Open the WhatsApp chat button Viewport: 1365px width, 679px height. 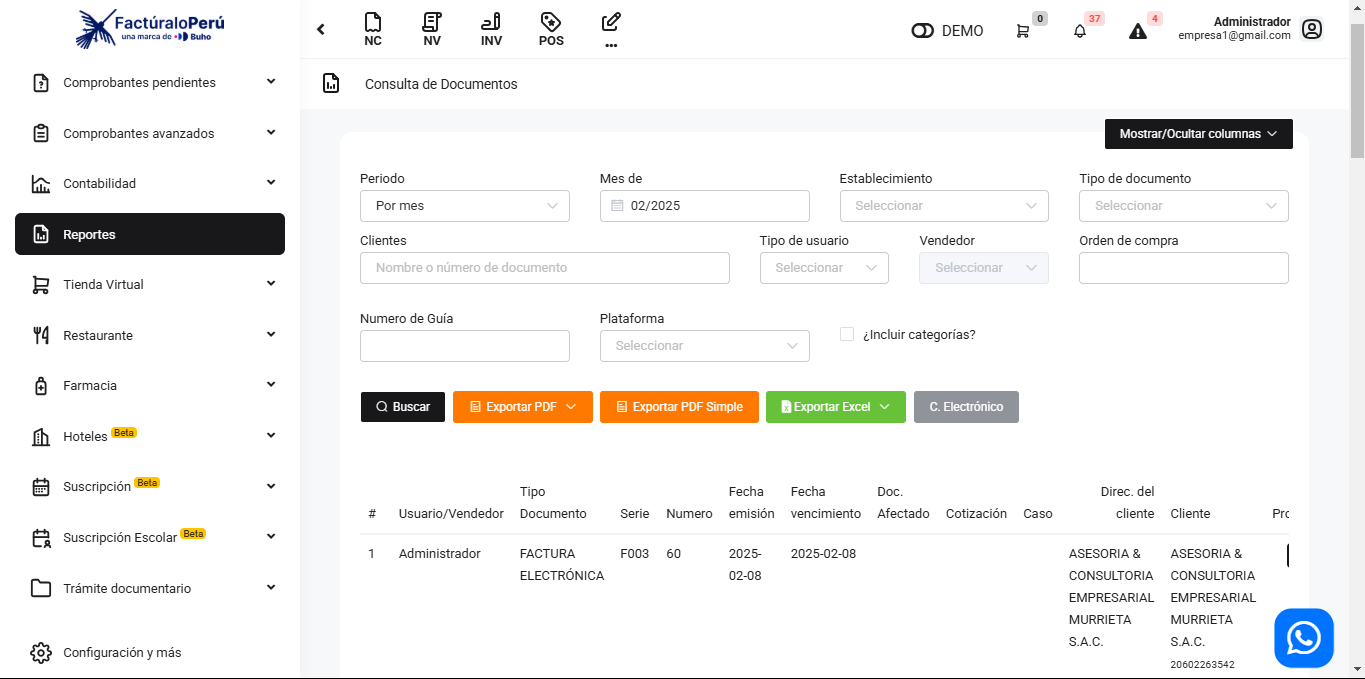click(1304, 638)
